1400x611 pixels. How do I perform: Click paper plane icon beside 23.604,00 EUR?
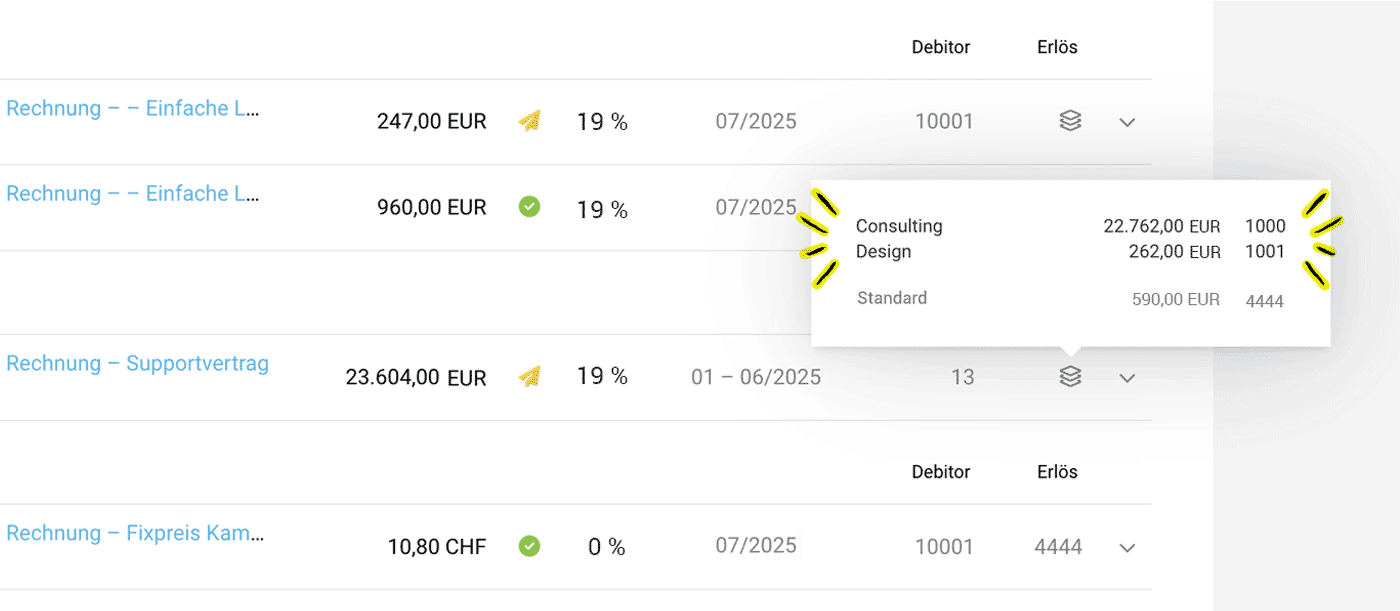tap(529, 377)
